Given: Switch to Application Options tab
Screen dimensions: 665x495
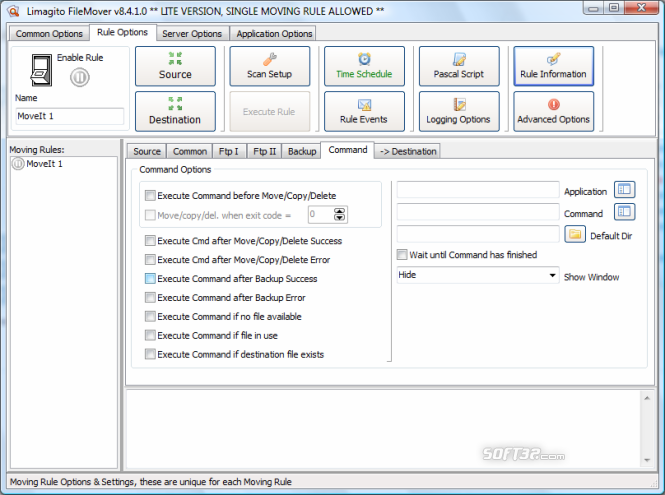Looking at the screenshot, I should (274, 34).
